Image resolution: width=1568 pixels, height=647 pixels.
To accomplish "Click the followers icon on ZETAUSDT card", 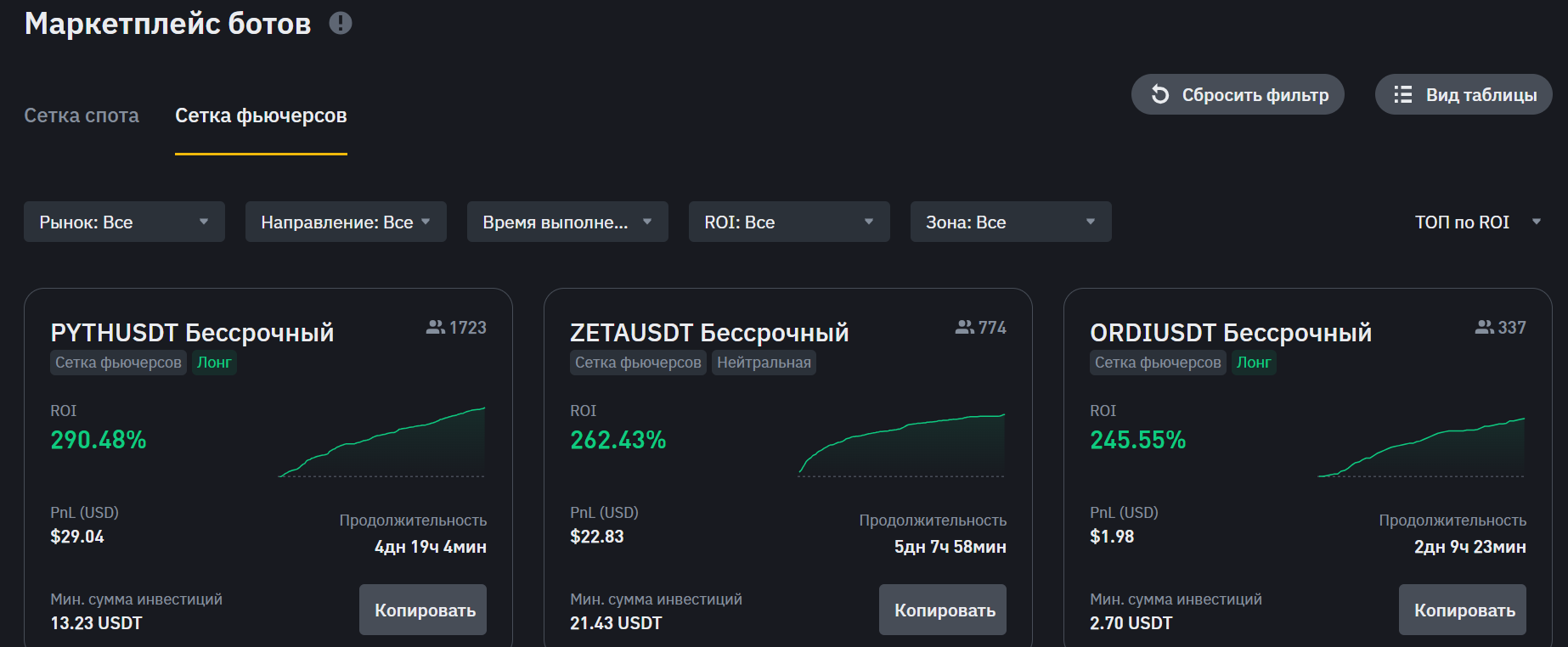I will [x=965, y=327].
